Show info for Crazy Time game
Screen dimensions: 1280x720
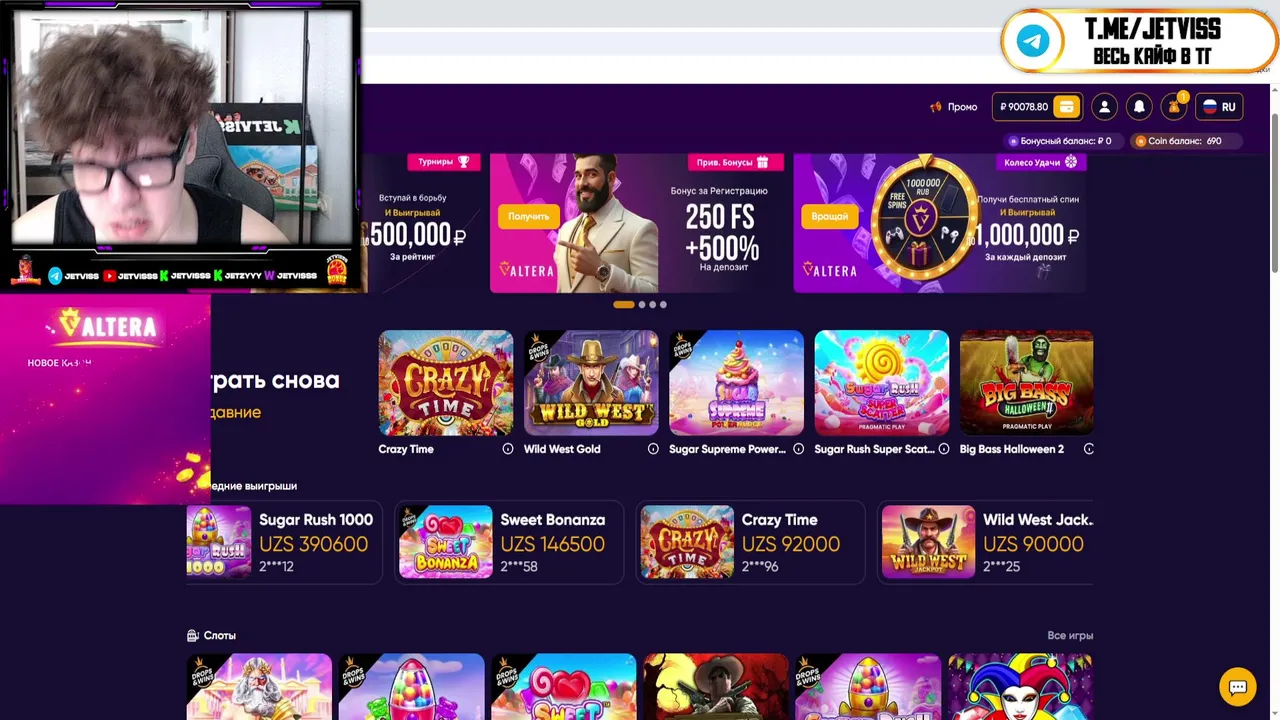(508, 449)
